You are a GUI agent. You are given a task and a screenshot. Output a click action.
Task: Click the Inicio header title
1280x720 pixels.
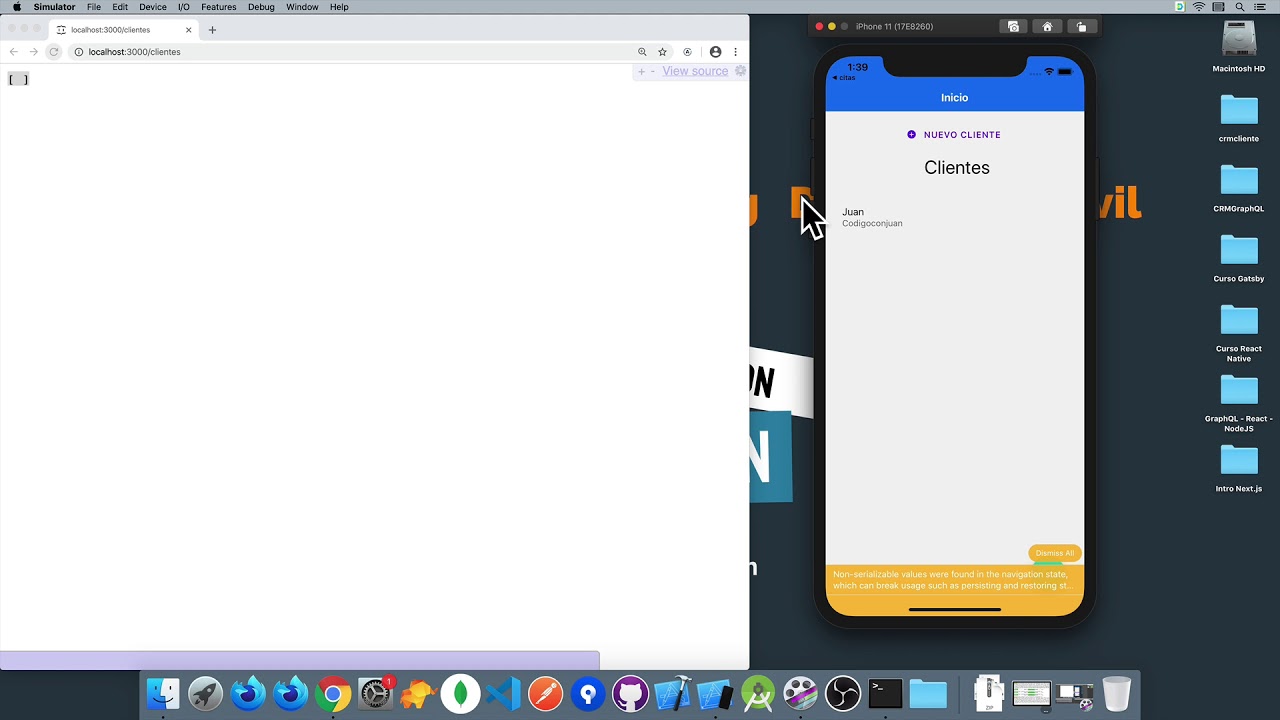(x=955, y=98)
